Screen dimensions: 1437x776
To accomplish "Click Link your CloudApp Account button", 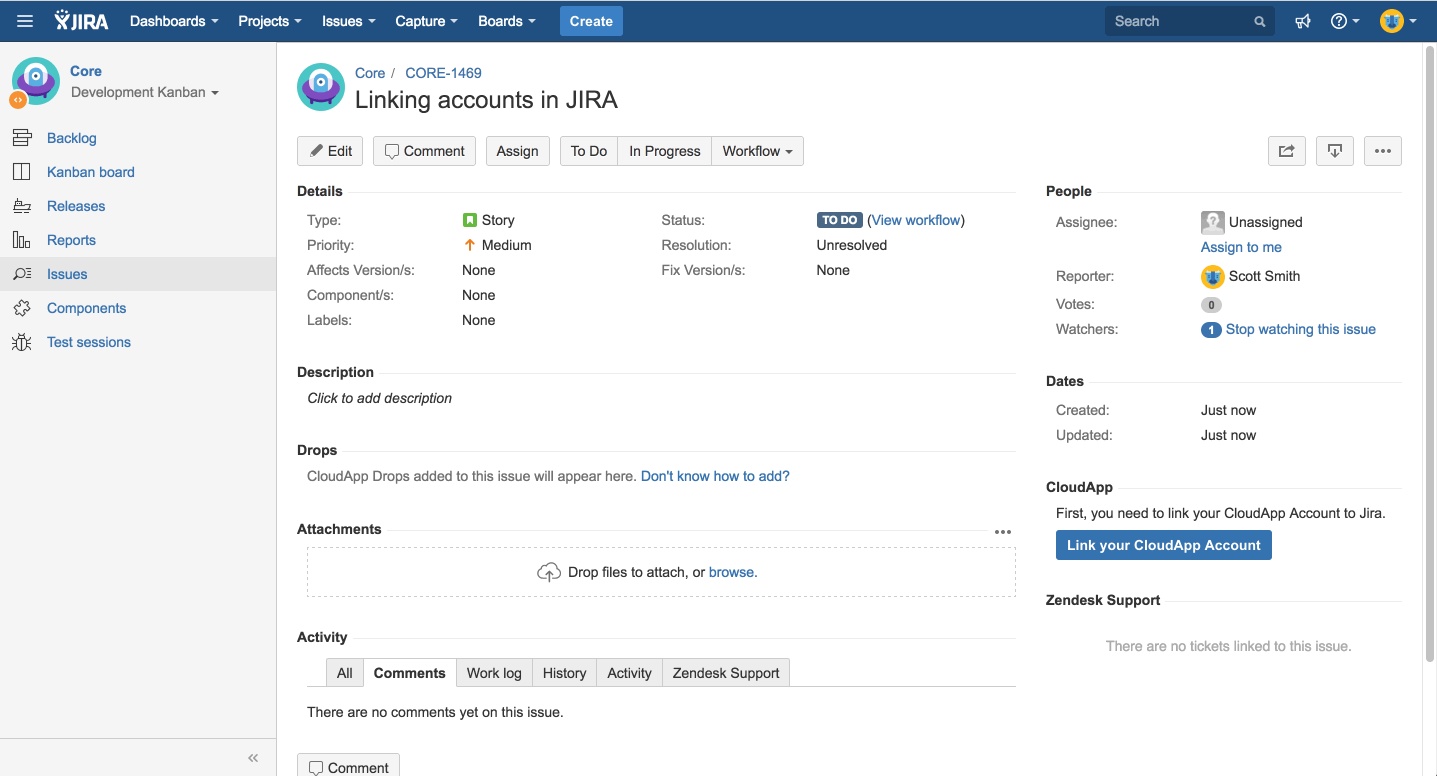I will 1164,545.
